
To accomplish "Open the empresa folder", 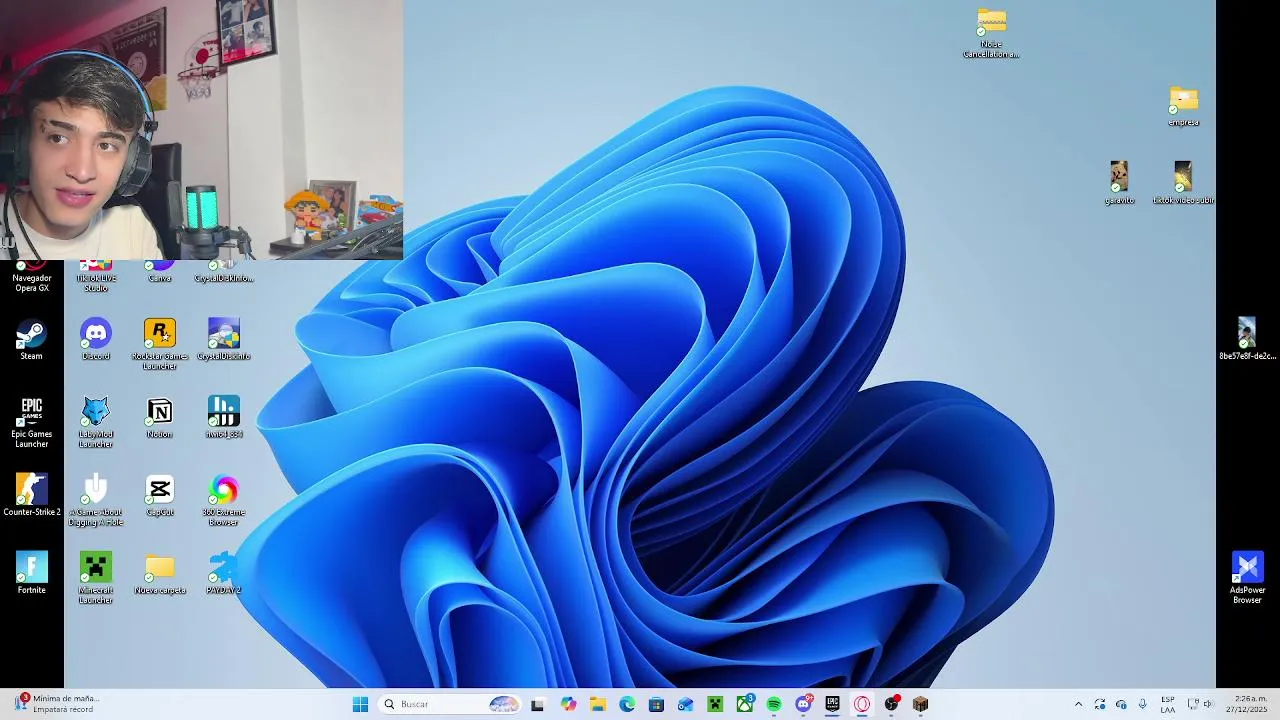I will coord(1183,106).
